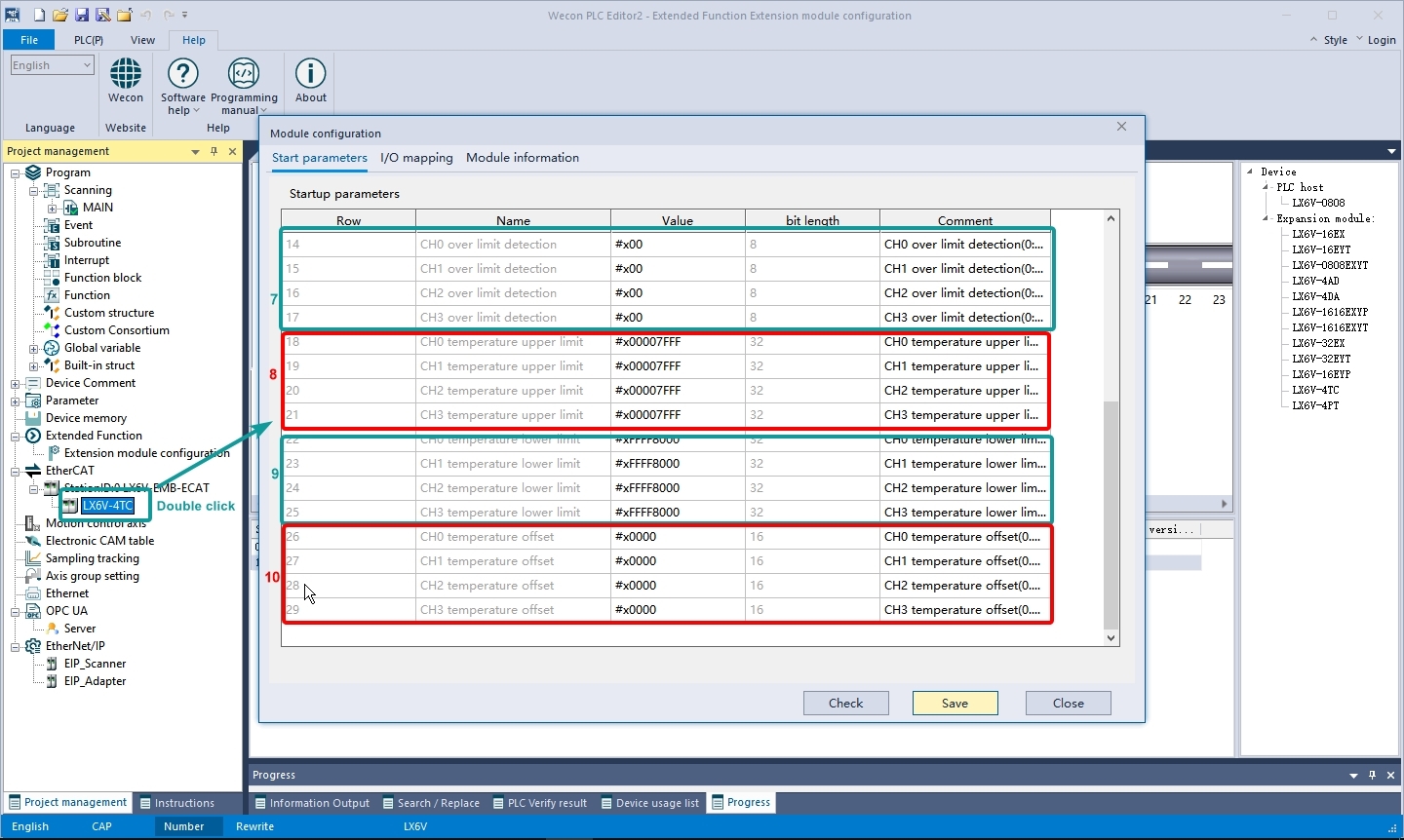Expand the Global variable node
Screen dimensions: 1404x840
(x=34, y=348)
